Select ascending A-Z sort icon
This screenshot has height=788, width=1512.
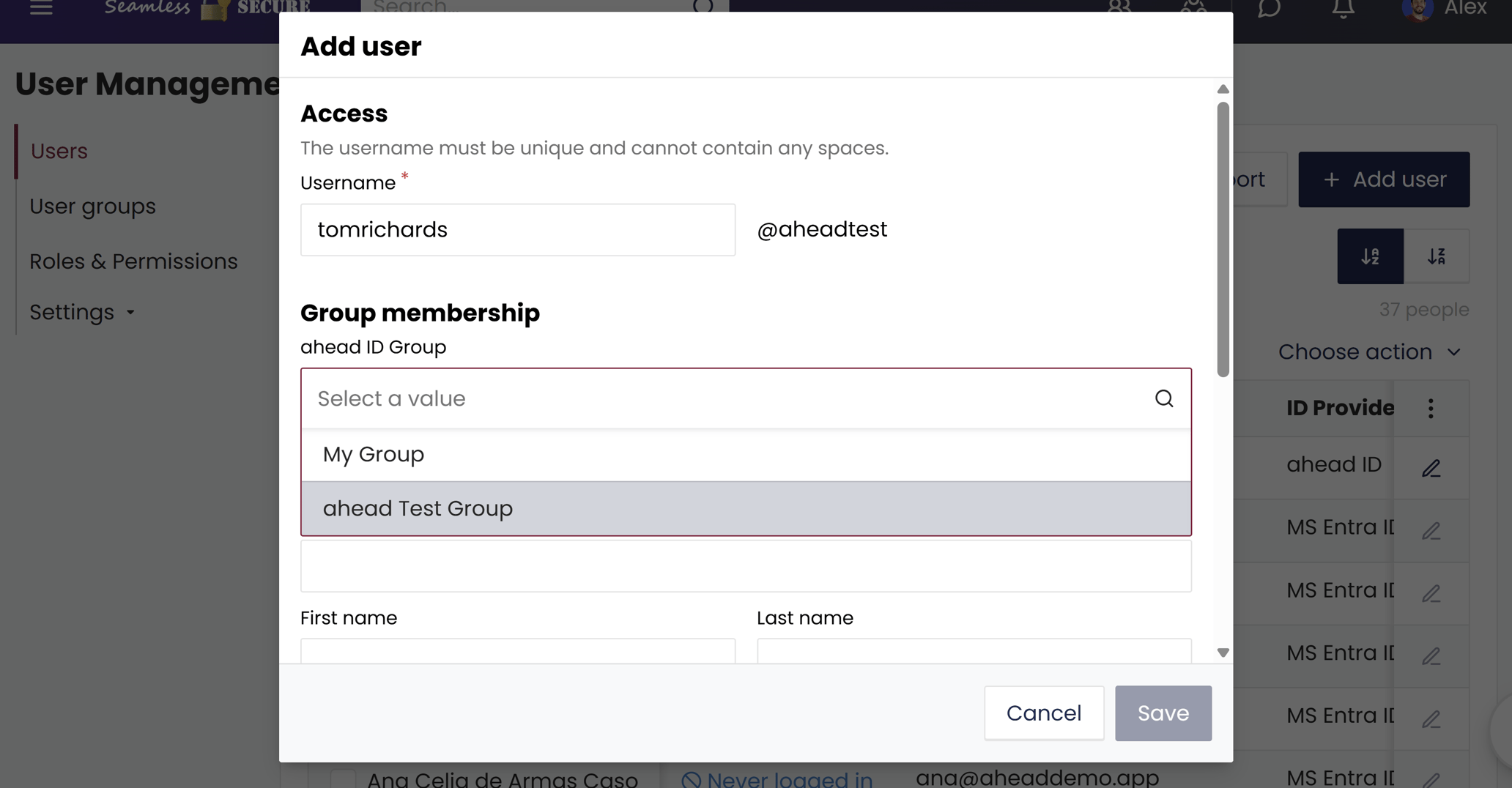1370,256
